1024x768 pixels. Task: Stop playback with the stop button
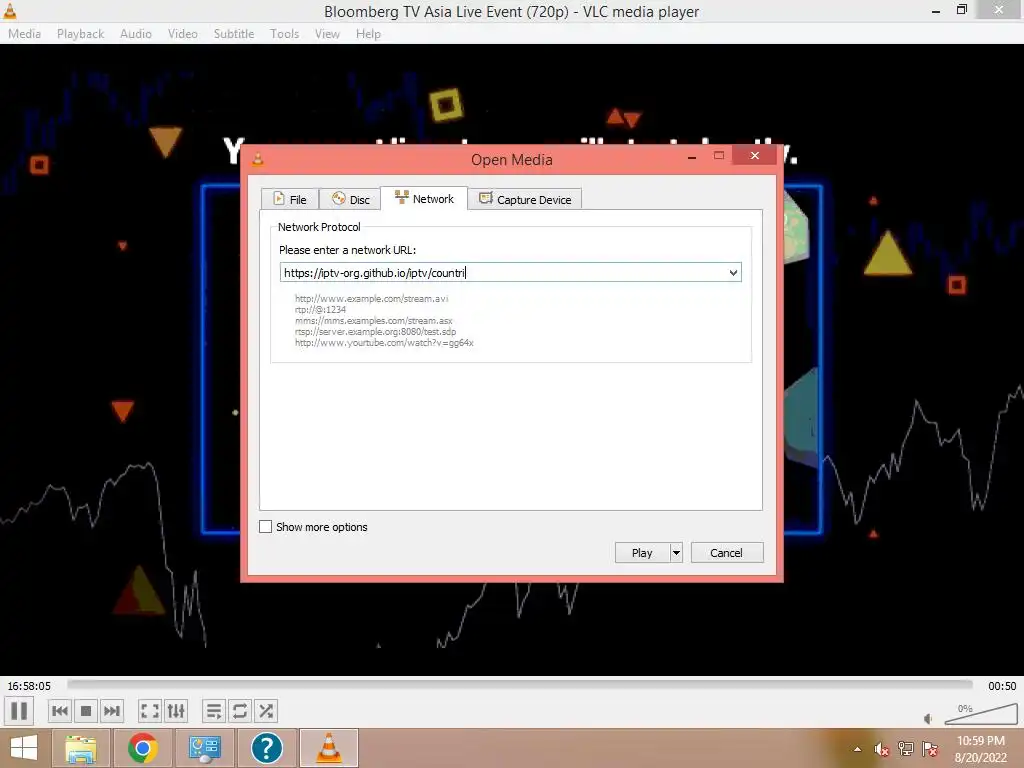tap(86, 711)
